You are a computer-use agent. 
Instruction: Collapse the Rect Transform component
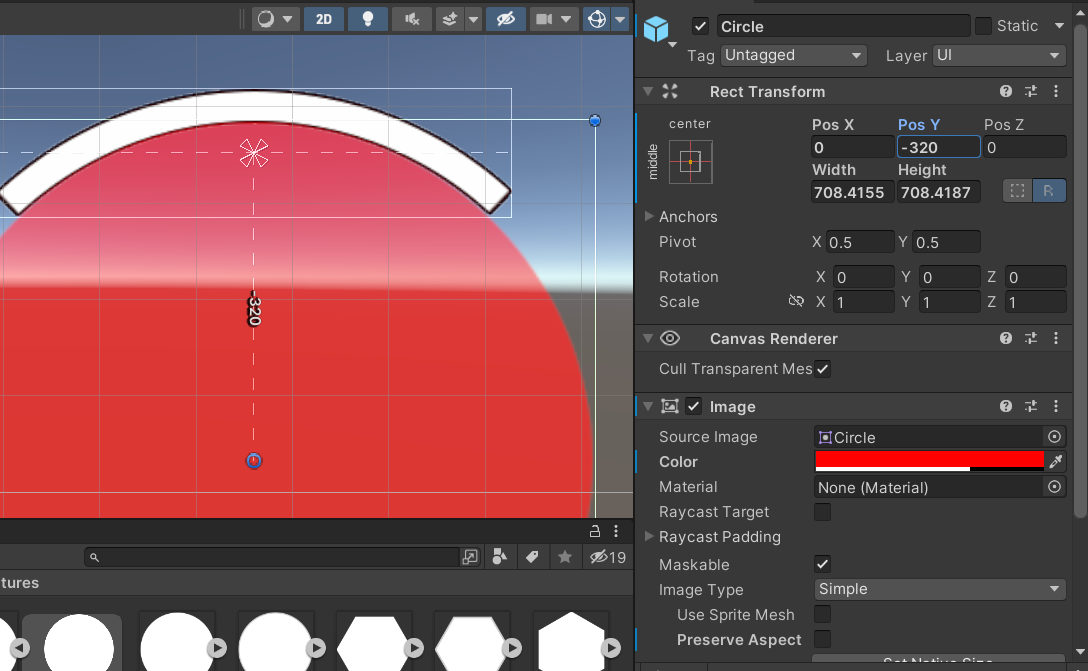click(x=647, y=92)
